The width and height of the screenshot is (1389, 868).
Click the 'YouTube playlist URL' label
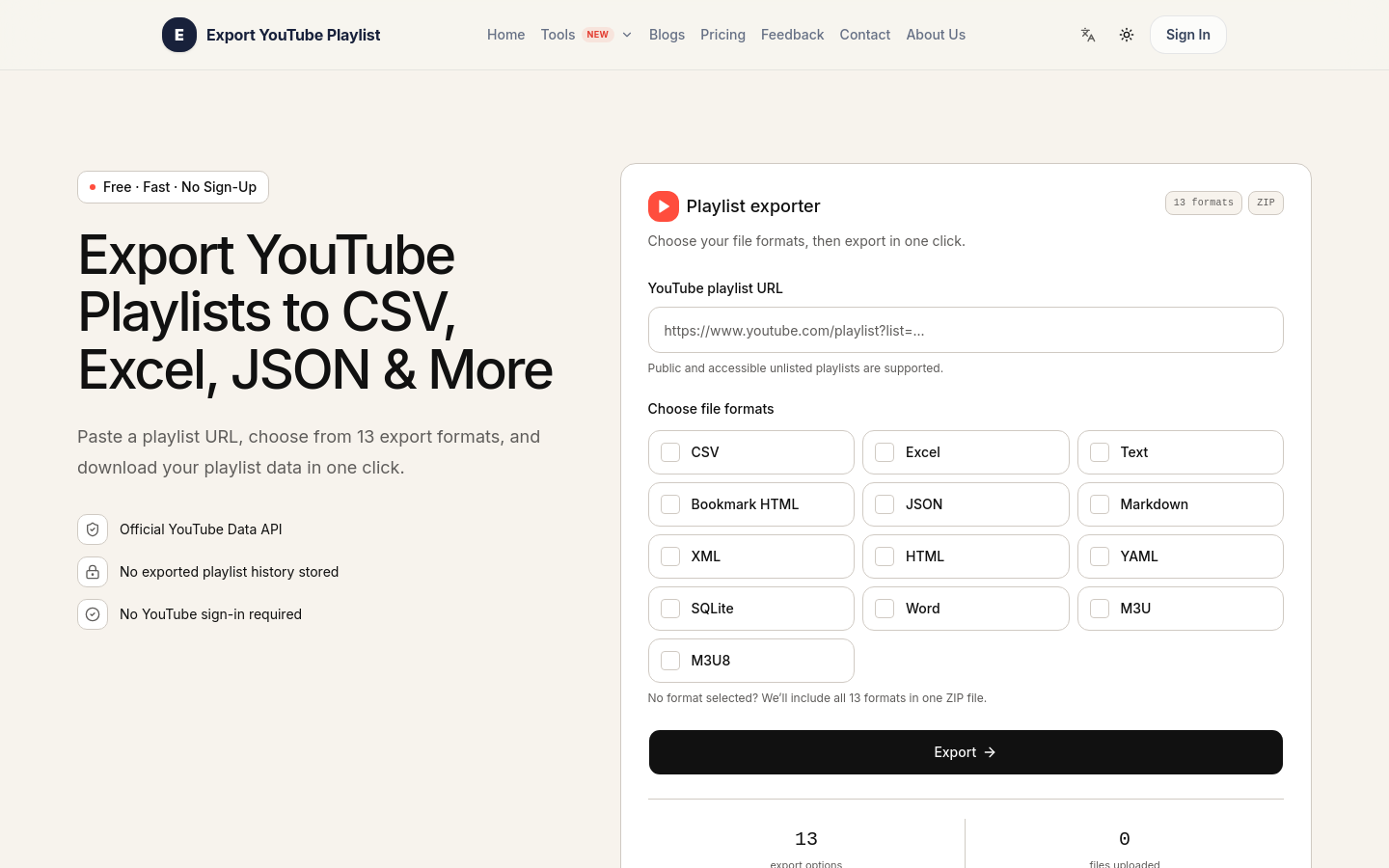(716, 288)
